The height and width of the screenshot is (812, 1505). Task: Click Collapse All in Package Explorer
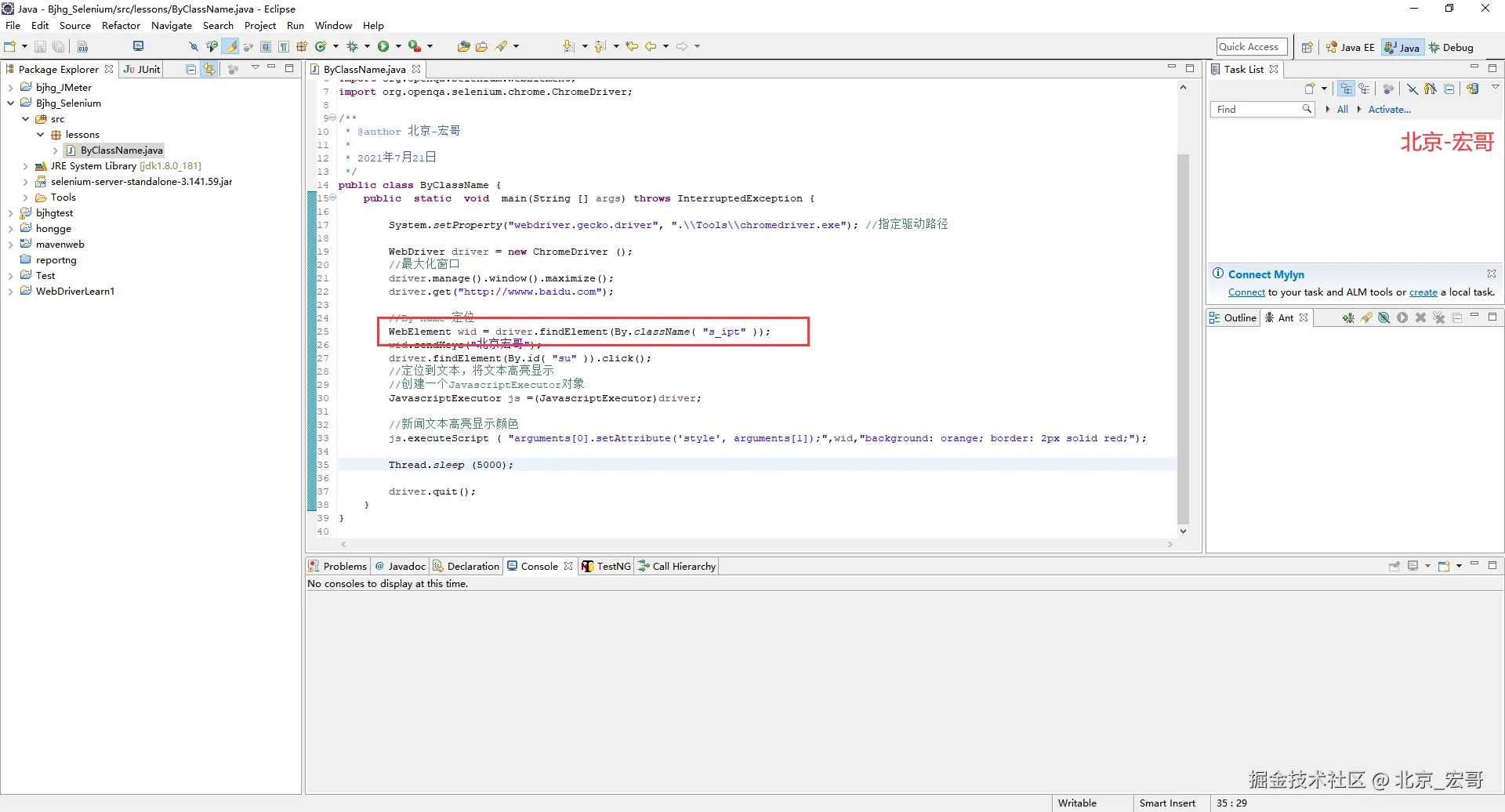coord(190,69)
